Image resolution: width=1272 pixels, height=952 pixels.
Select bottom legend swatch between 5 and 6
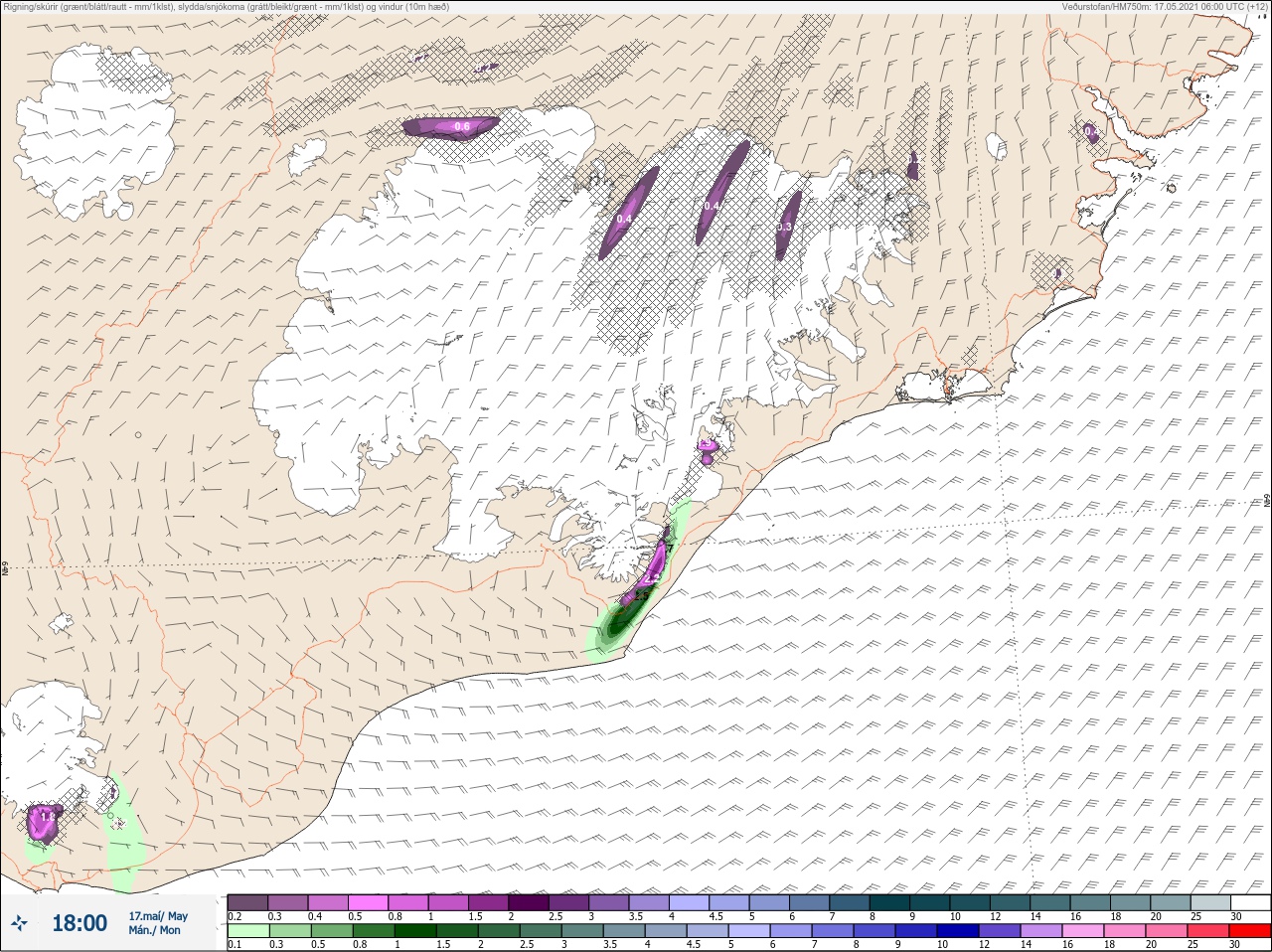point(749,931)
